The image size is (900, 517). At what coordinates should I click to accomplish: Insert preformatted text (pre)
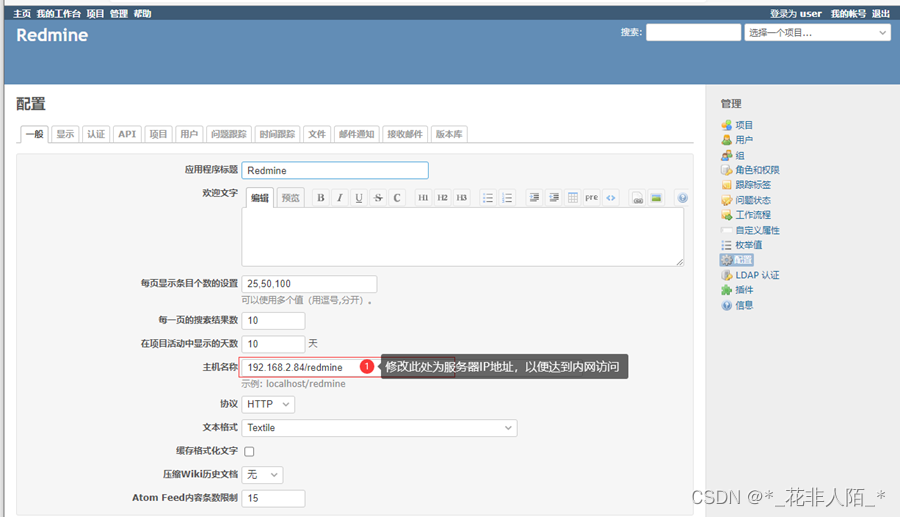pyautogui.click(x=591, y=197)
